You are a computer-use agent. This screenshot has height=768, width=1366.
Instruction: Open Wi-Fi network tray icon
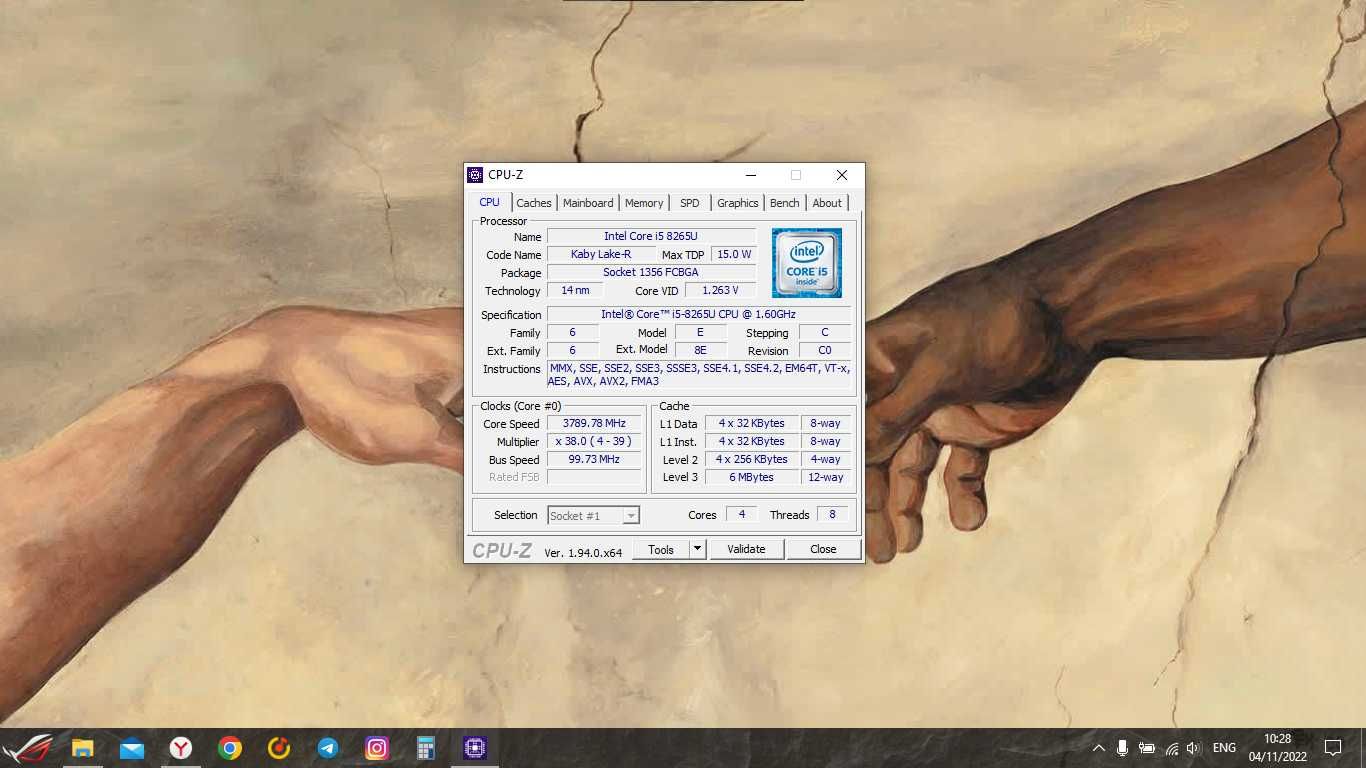(1171, 748)
